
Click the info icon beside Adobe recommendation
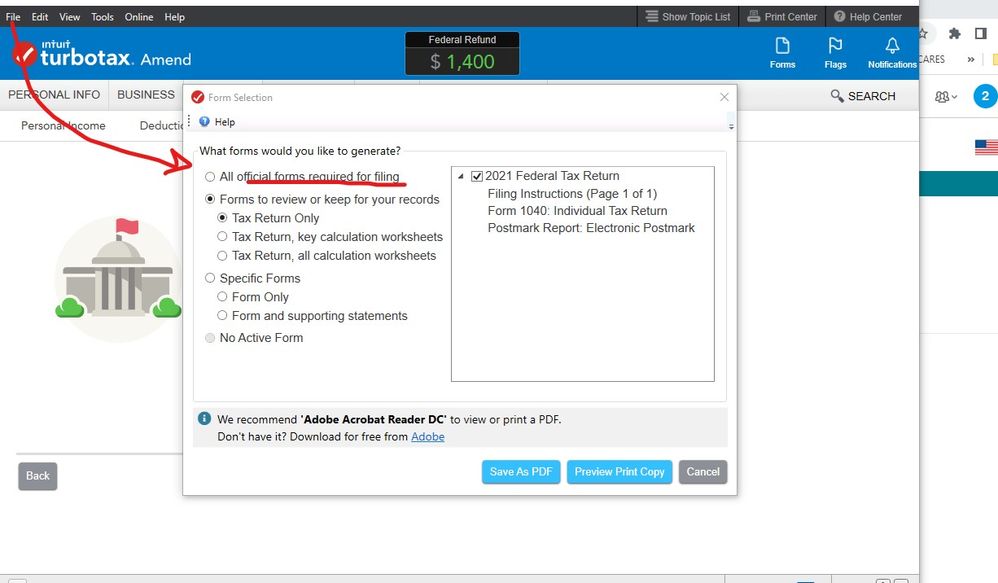pos(204,418)
